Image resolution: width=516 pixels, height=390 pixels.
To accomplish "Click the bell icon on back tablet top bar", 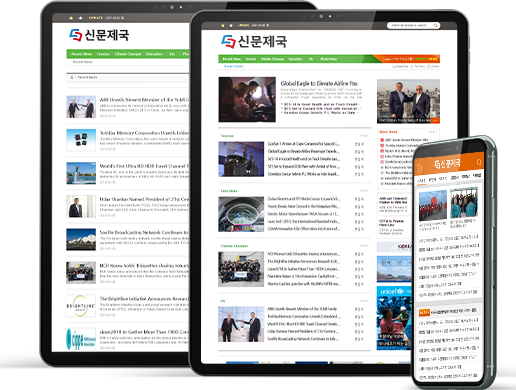I will (80, 18).
